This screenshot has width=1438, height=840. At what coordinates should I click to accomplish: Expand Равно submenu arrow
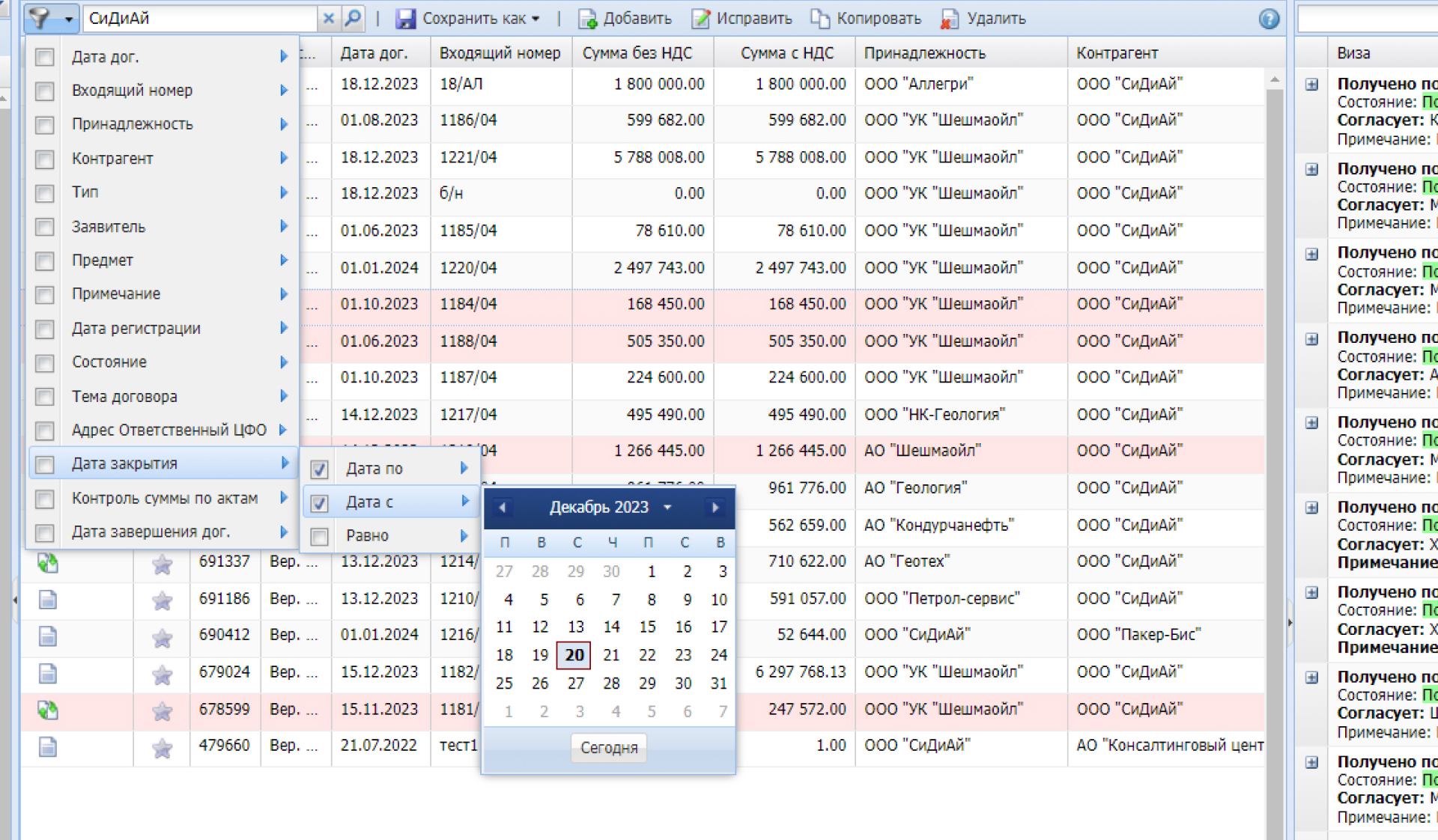464,535
